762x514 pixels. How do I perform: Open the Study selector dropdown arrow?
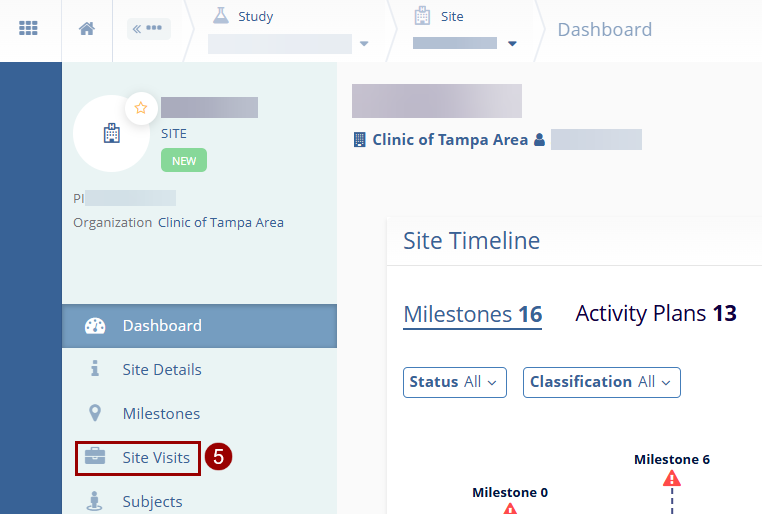pyautogui.click(x=364, y=44)
